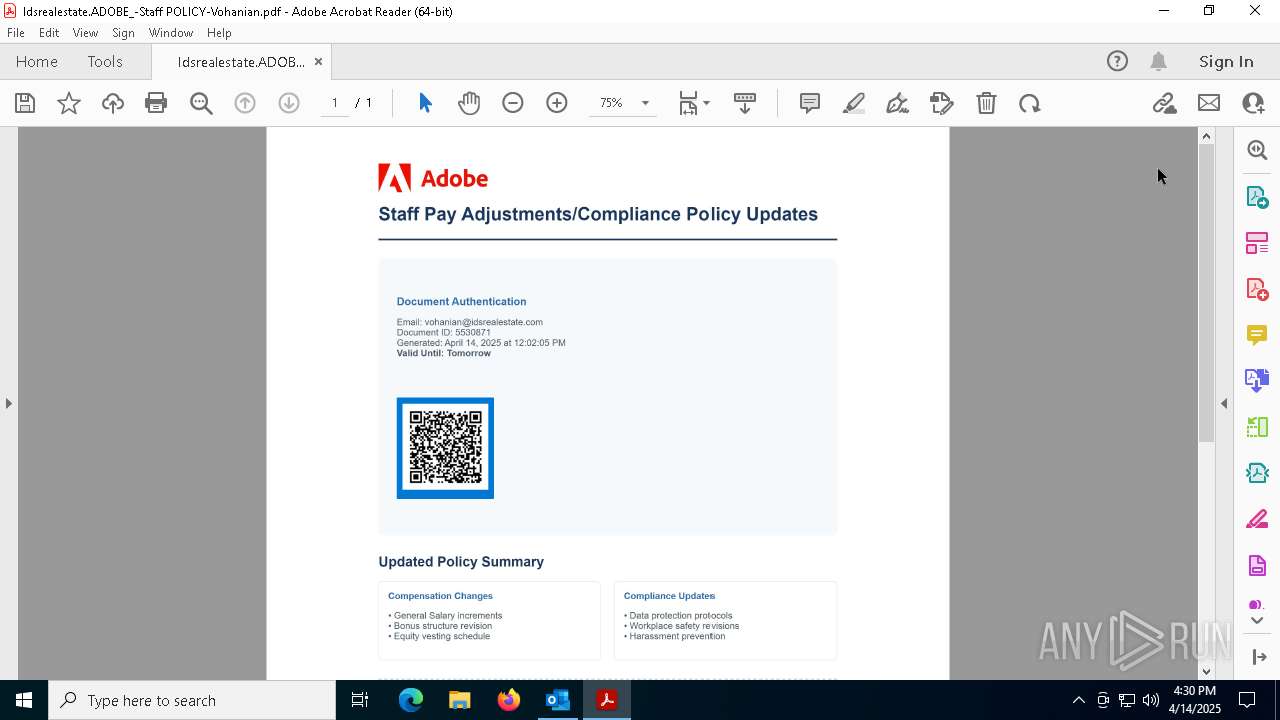
Task: Open the Find text search tool
Action: pyautogui.click(x=201, y=103)
